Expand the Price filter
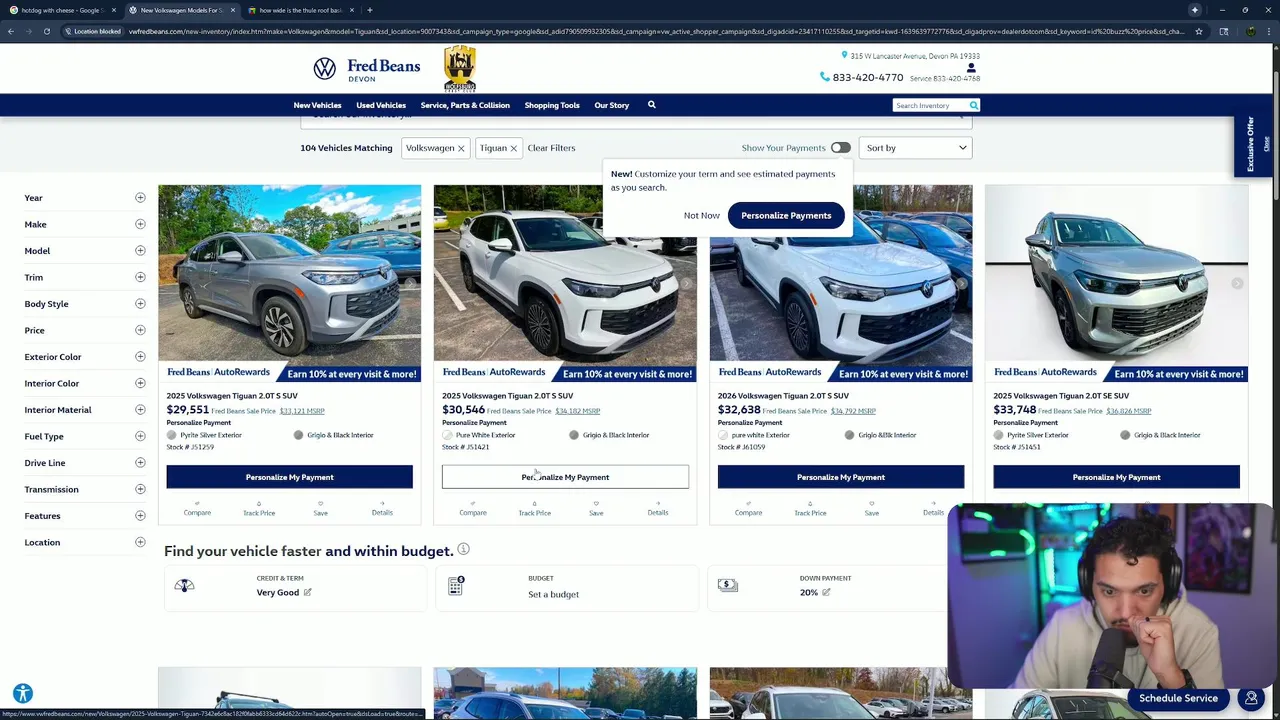1280x720 pixels. point(140,330)
